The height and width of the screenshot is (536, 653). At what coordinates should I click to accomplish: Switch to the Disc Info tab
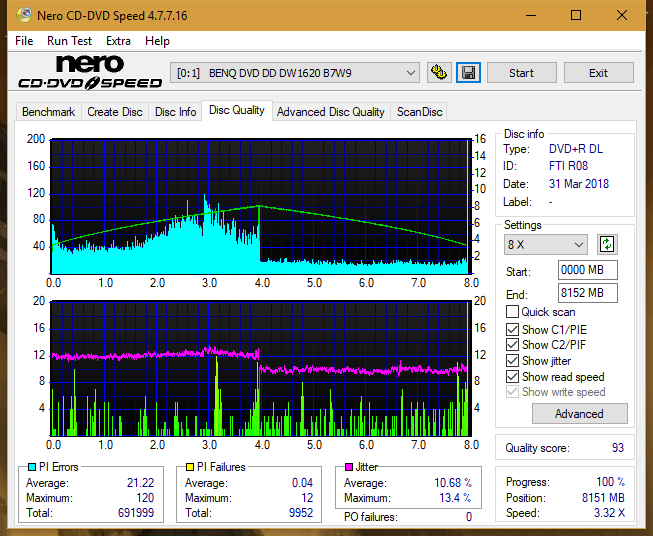tap(175, 112)
